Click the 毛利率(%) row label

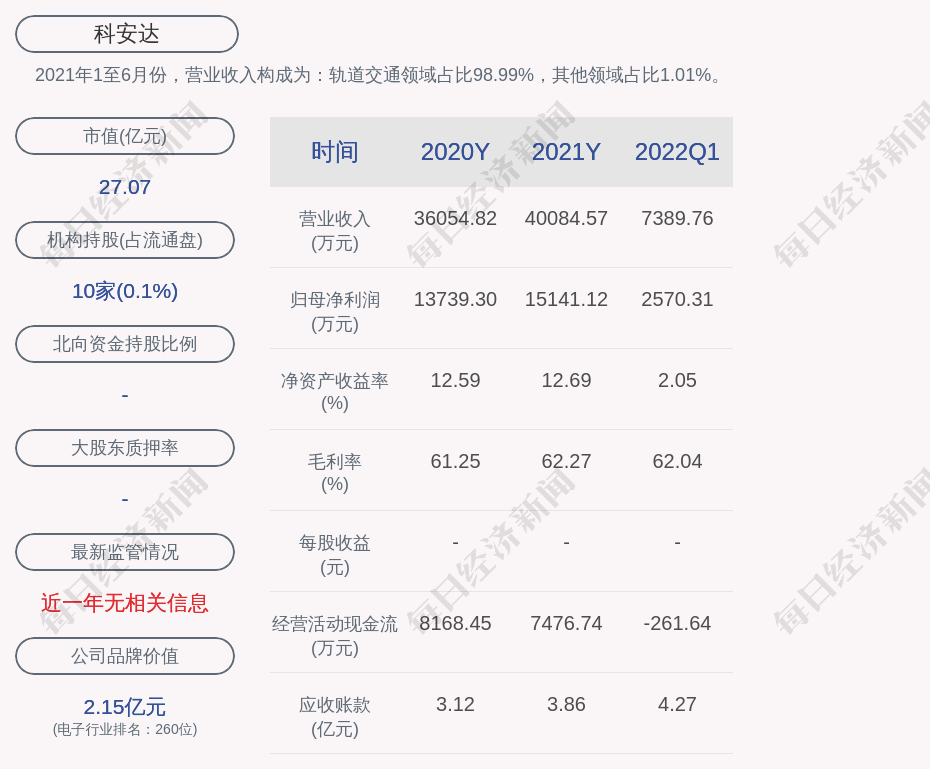pos(335,473)
